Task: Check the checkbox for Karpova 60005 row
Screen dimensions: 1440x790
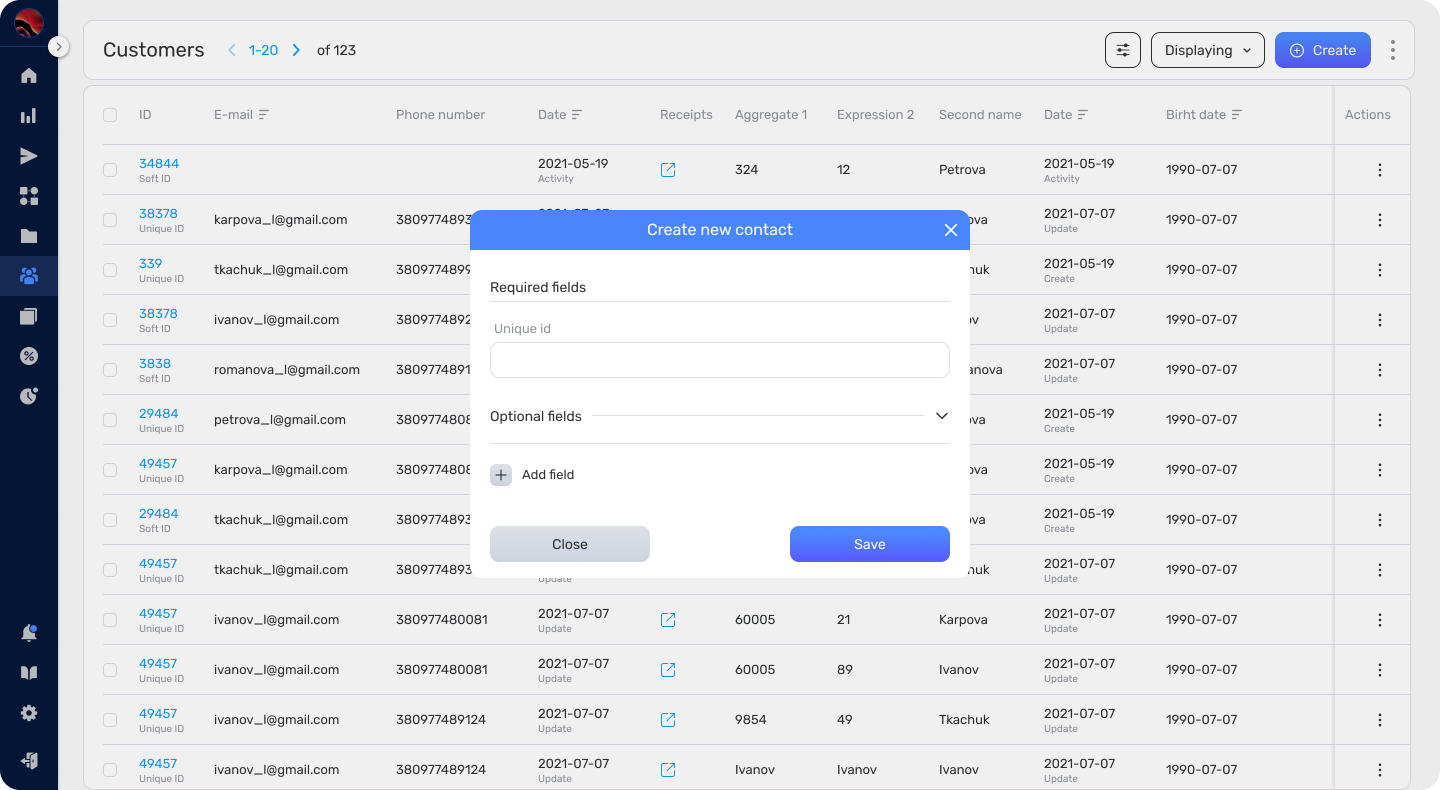Action: [110, 620]
